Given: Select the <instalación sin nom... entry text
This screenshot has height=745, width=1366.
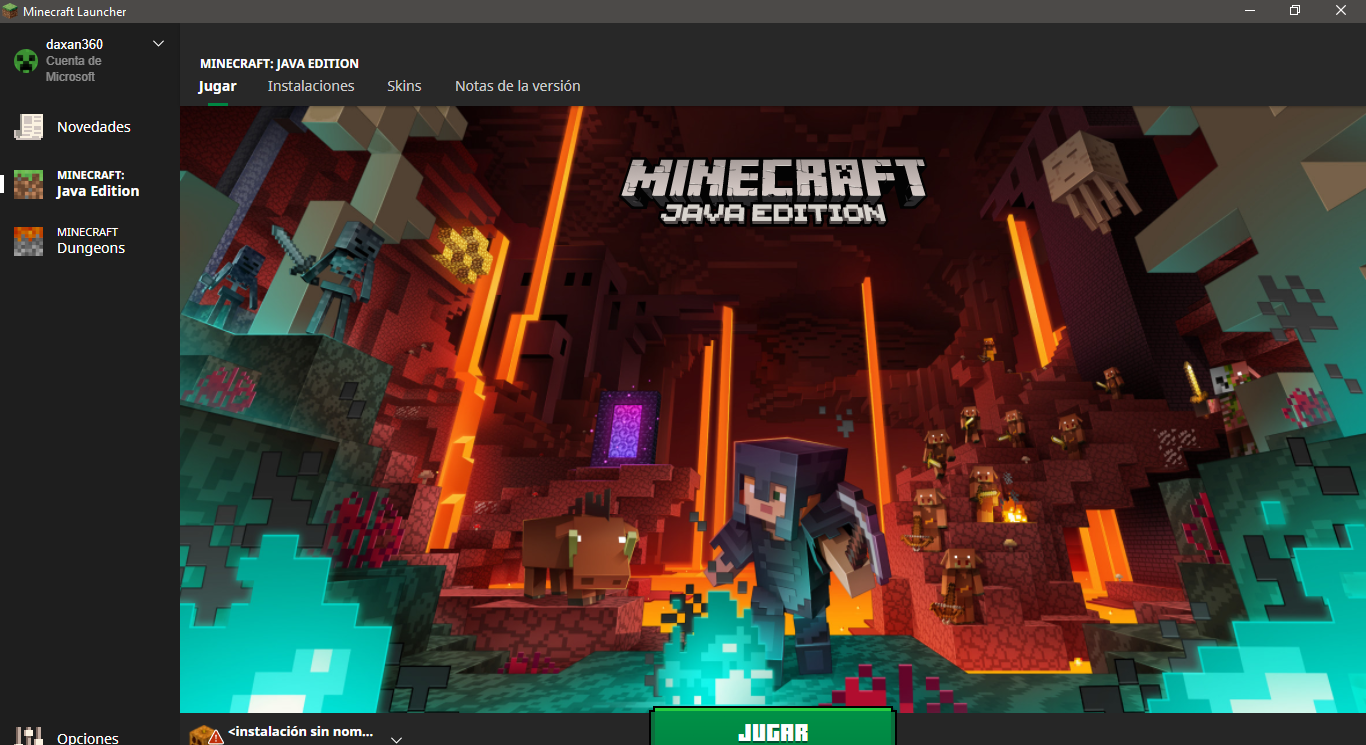Looking at the screenshot, I should [301, 732].
